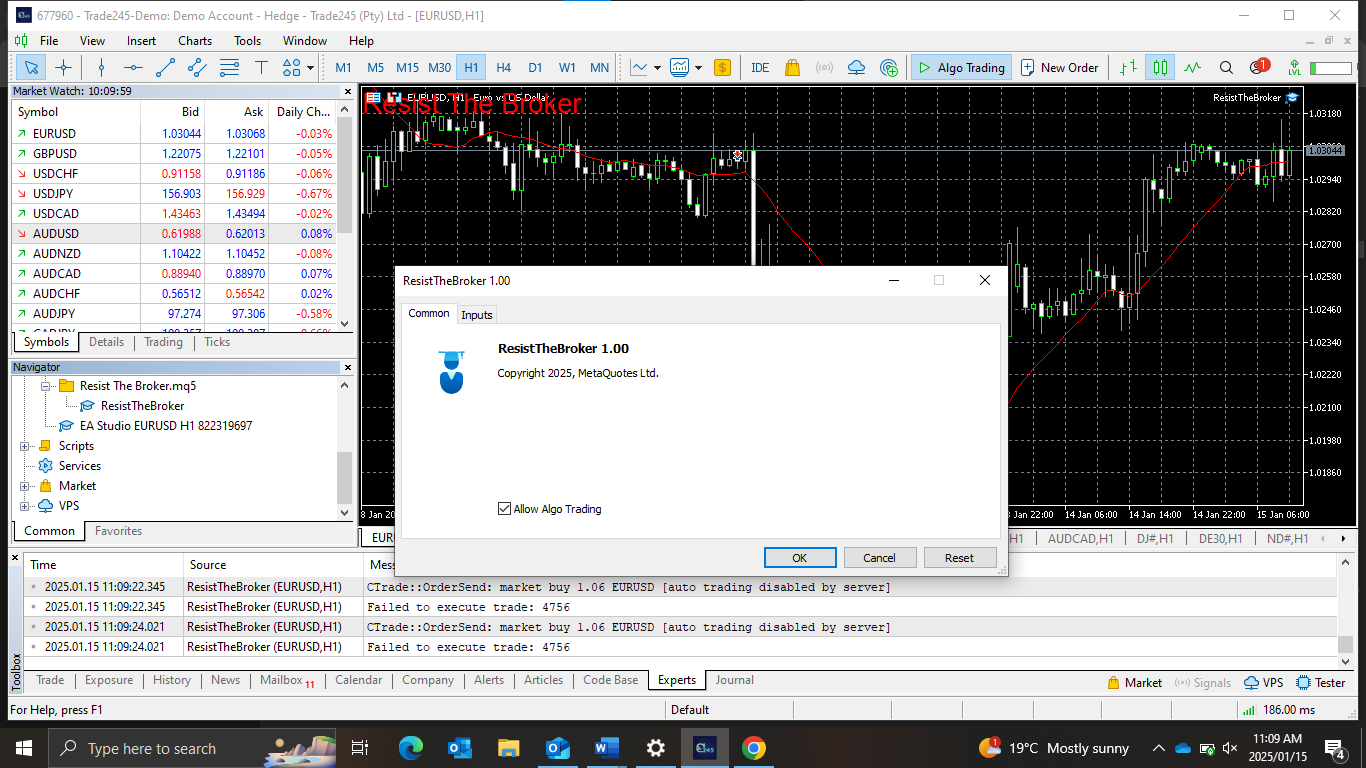Expand the VPS node in Navigator
Viewport: 1366px width, 768px height.
(x=25, y=506)
